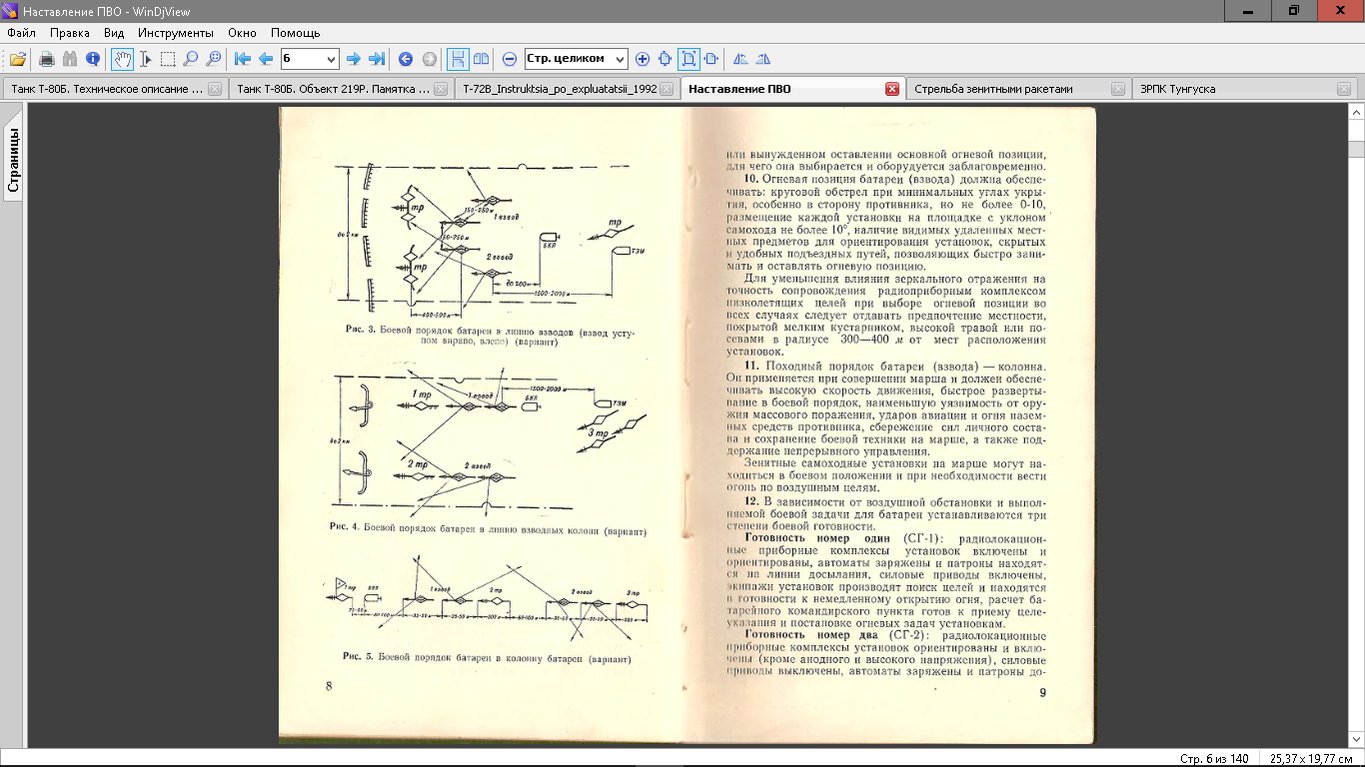Open the Файл menu

21,33
